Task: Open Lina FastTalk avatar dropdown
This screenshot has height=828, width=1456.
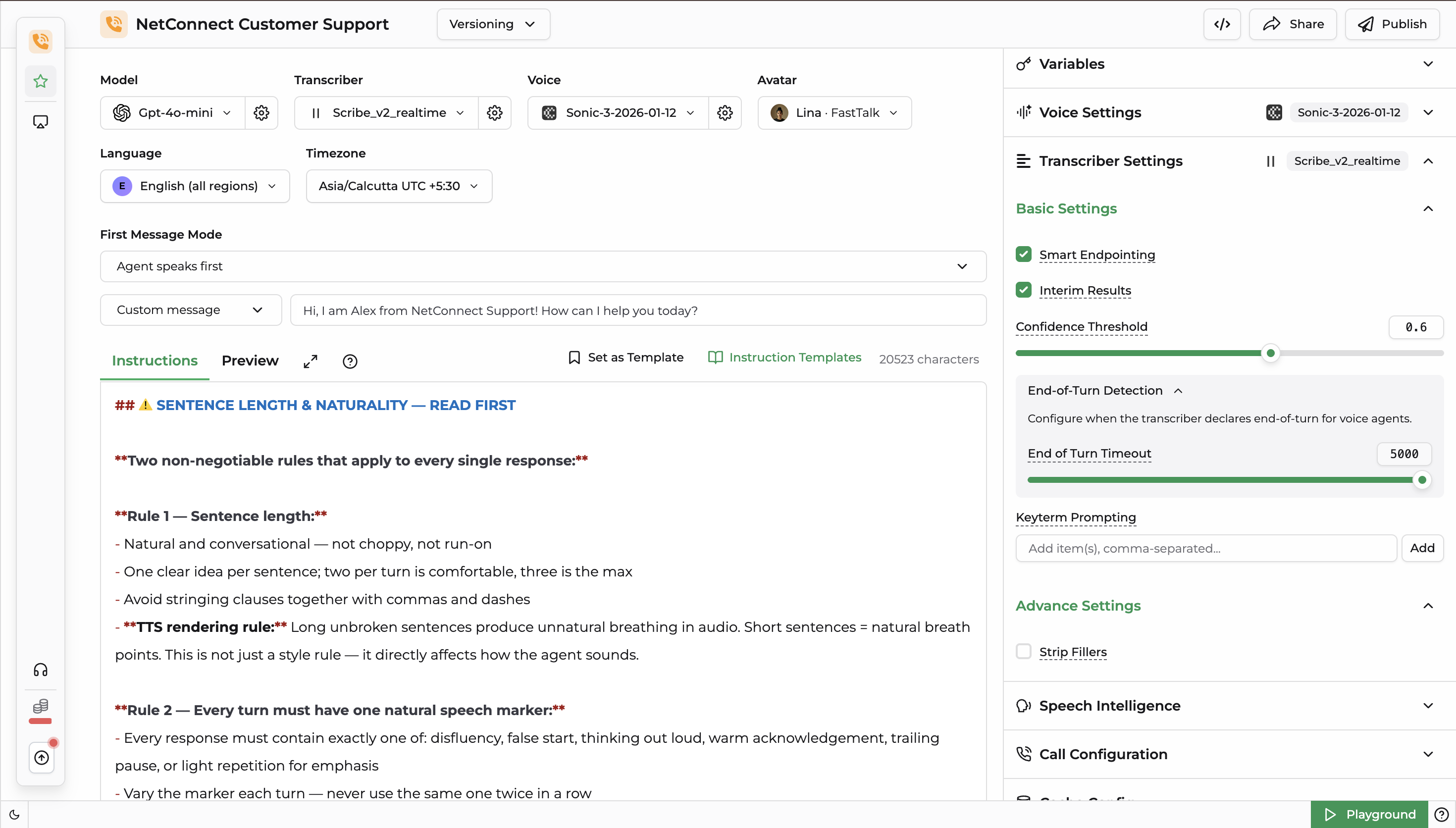Action: point(834,112)
